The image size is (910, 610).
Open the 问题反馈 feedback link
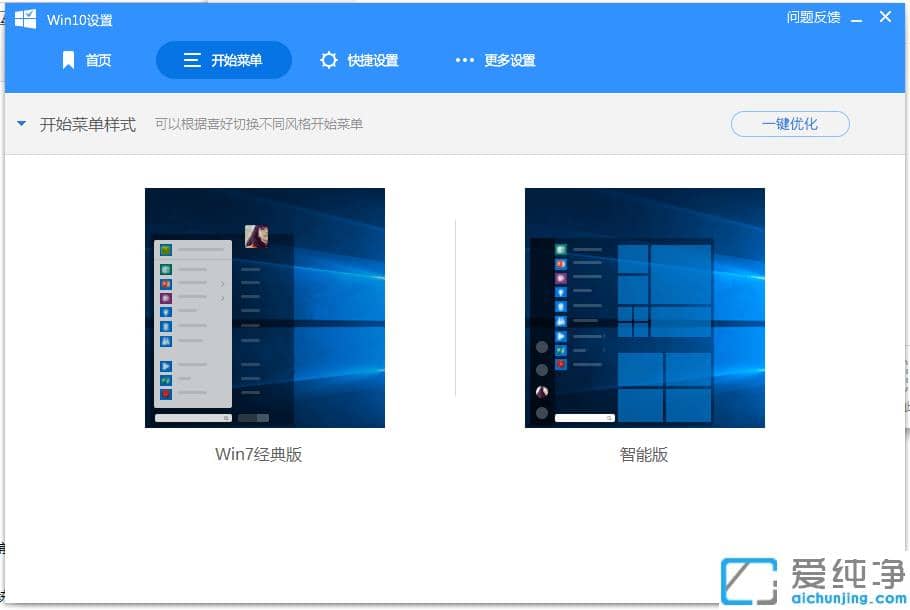(x=814, y=17)
